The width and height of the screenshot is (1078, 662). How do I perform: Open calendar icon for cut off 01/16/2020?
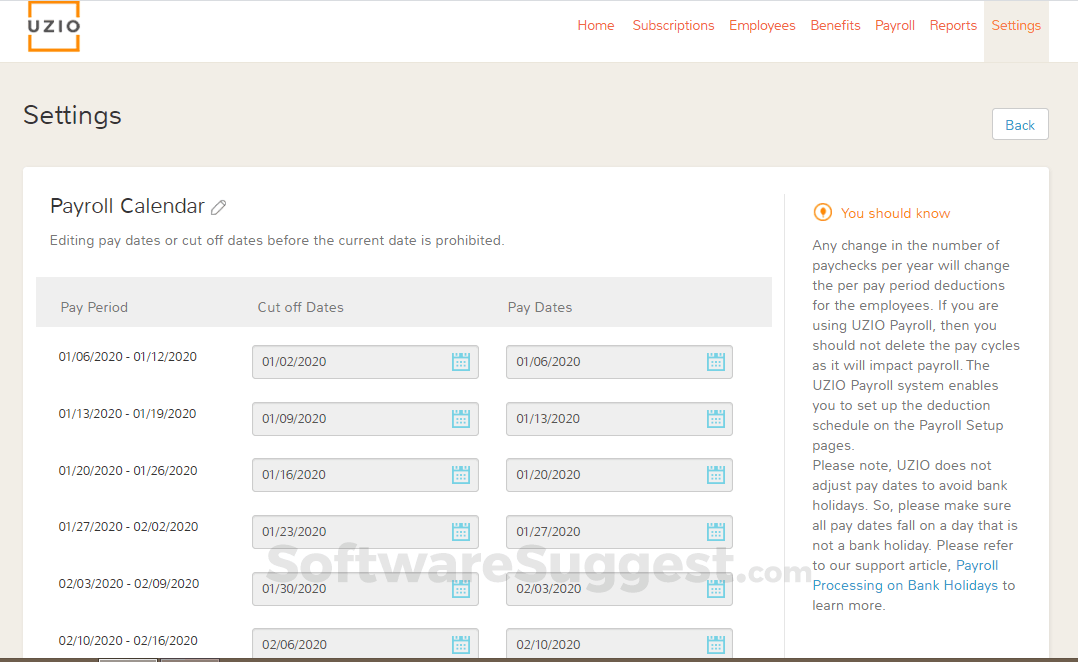pyautogui.click(x=461, y=474)
